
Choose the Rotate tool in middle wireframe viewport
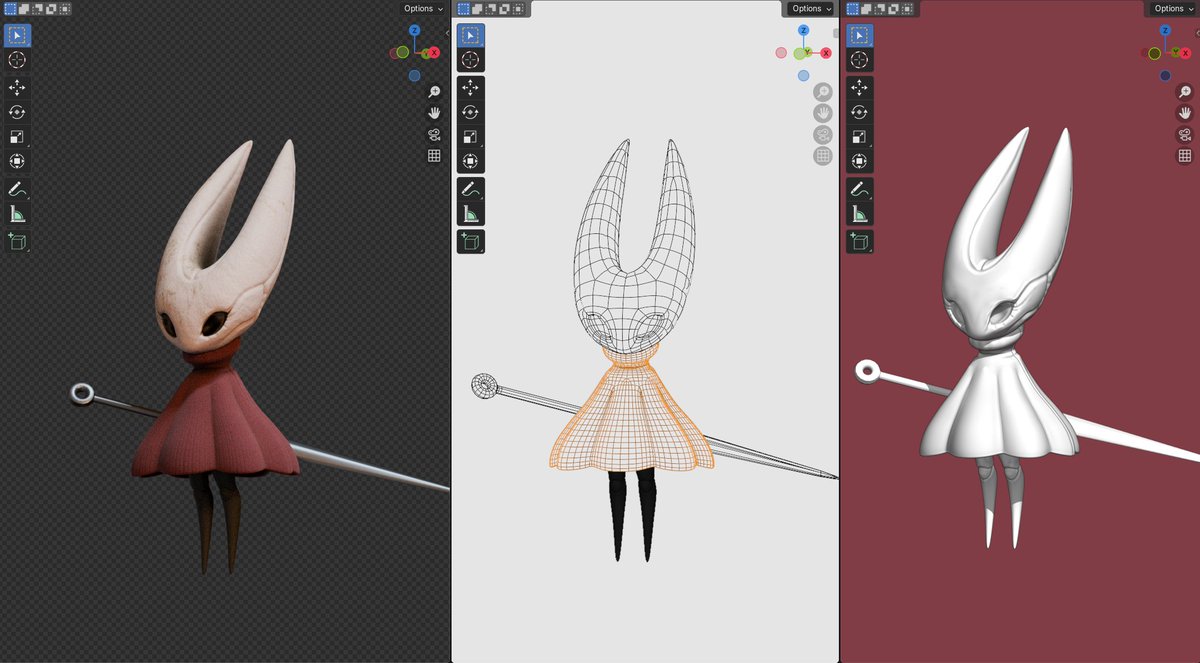click(x=470, y=112)
